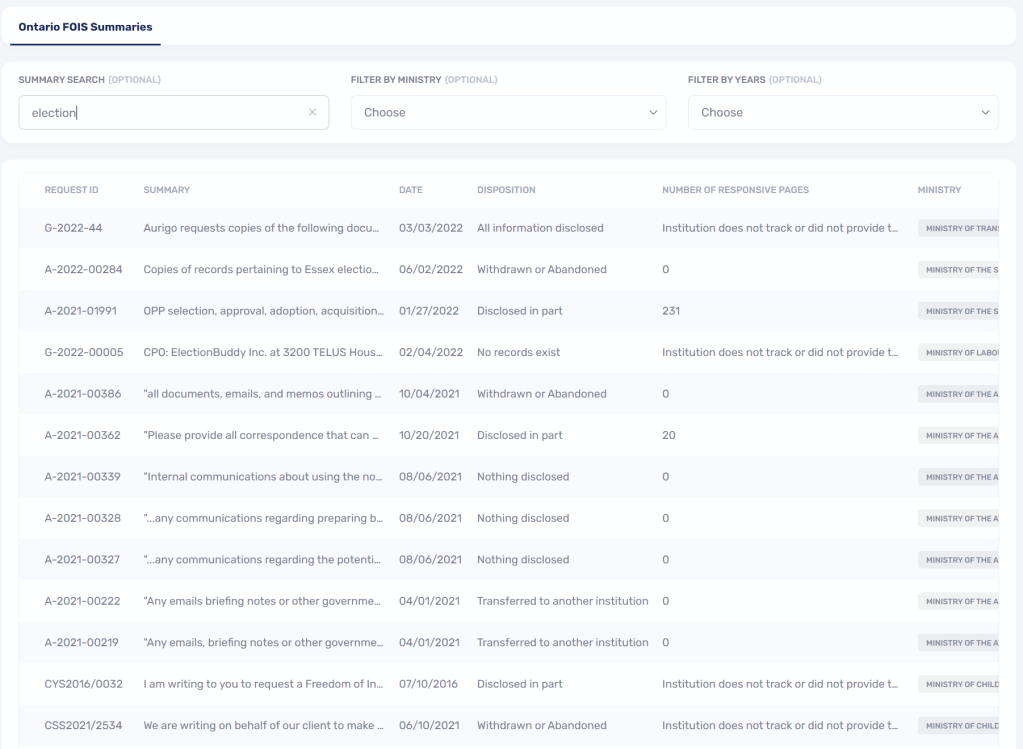Click the Filter by Ministry chevron arrow
This screenshot has height=749, width=1023.
[653, 113]
